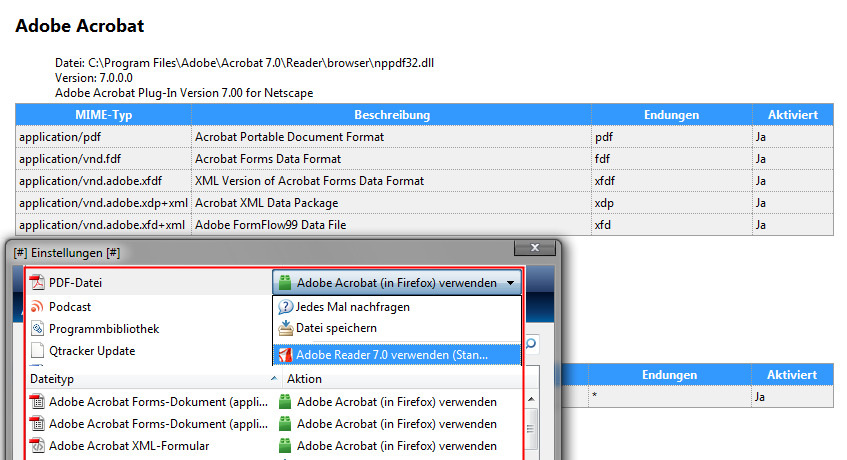This screenshot has width=847, height=460.
Task: Click the save icon beside Datei speichern
Action: [285, 328]
